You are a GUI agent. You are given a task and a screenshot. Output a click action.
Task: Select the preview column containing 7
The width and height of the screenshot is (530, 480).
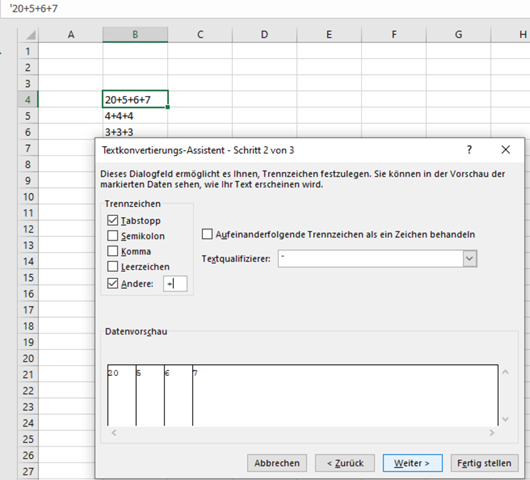pos(345,395)
